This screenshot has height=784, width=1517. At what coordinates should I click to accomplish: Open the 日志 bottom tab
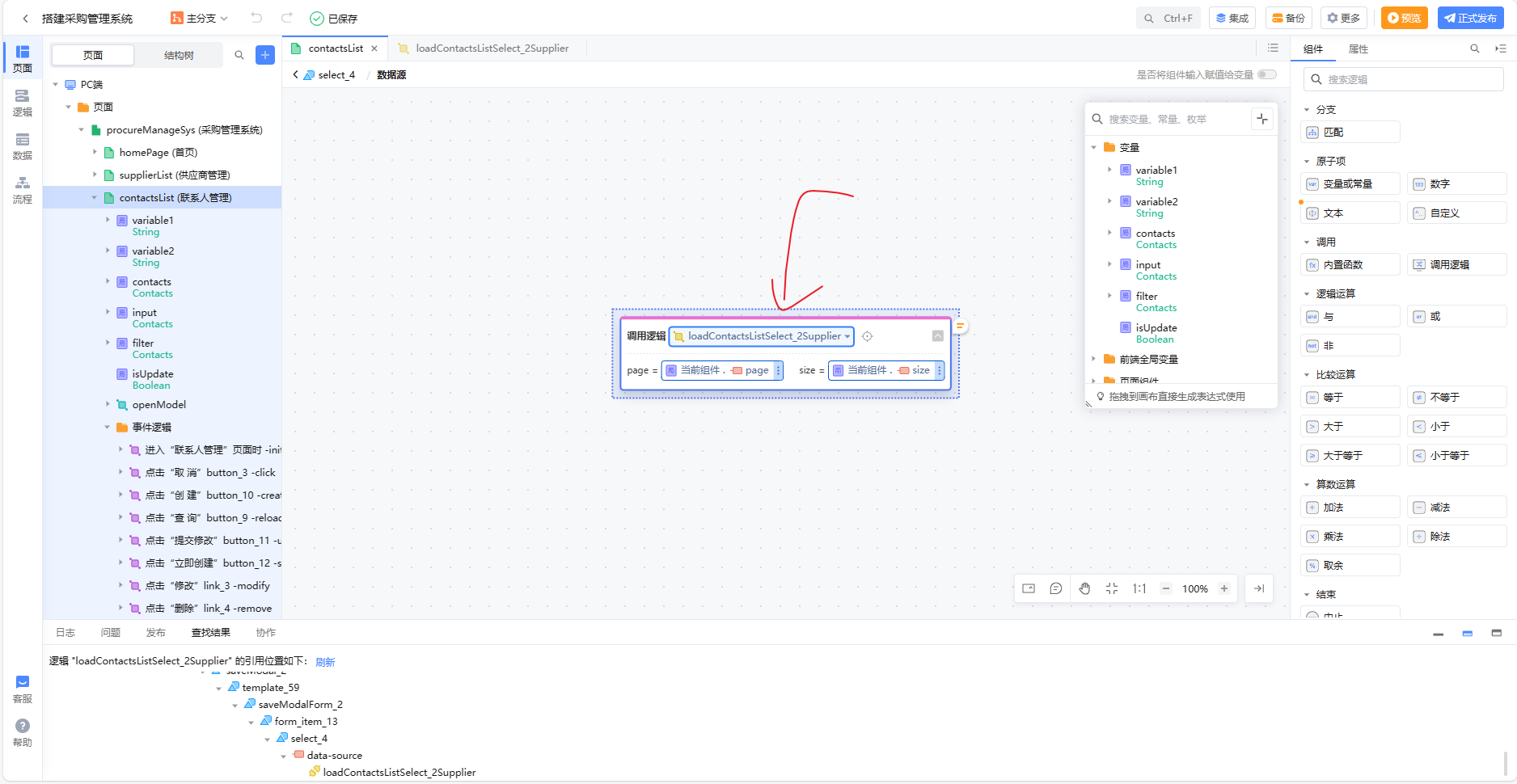[x=65, y=632]
